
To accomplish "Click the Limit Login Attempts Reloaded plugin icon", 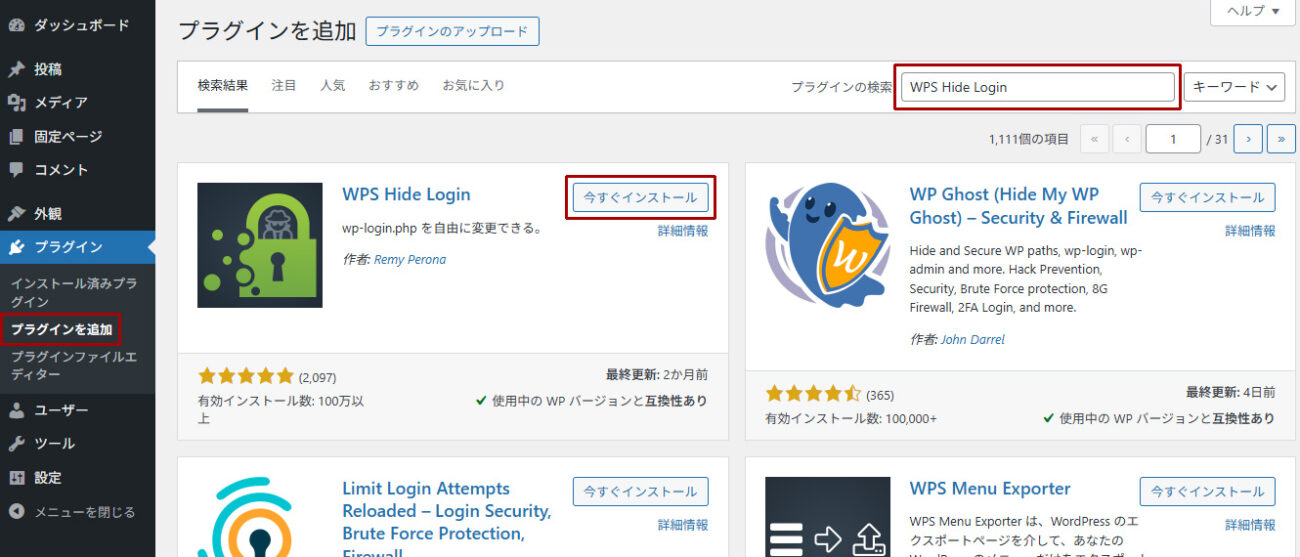I will click(x=260, y=517).
